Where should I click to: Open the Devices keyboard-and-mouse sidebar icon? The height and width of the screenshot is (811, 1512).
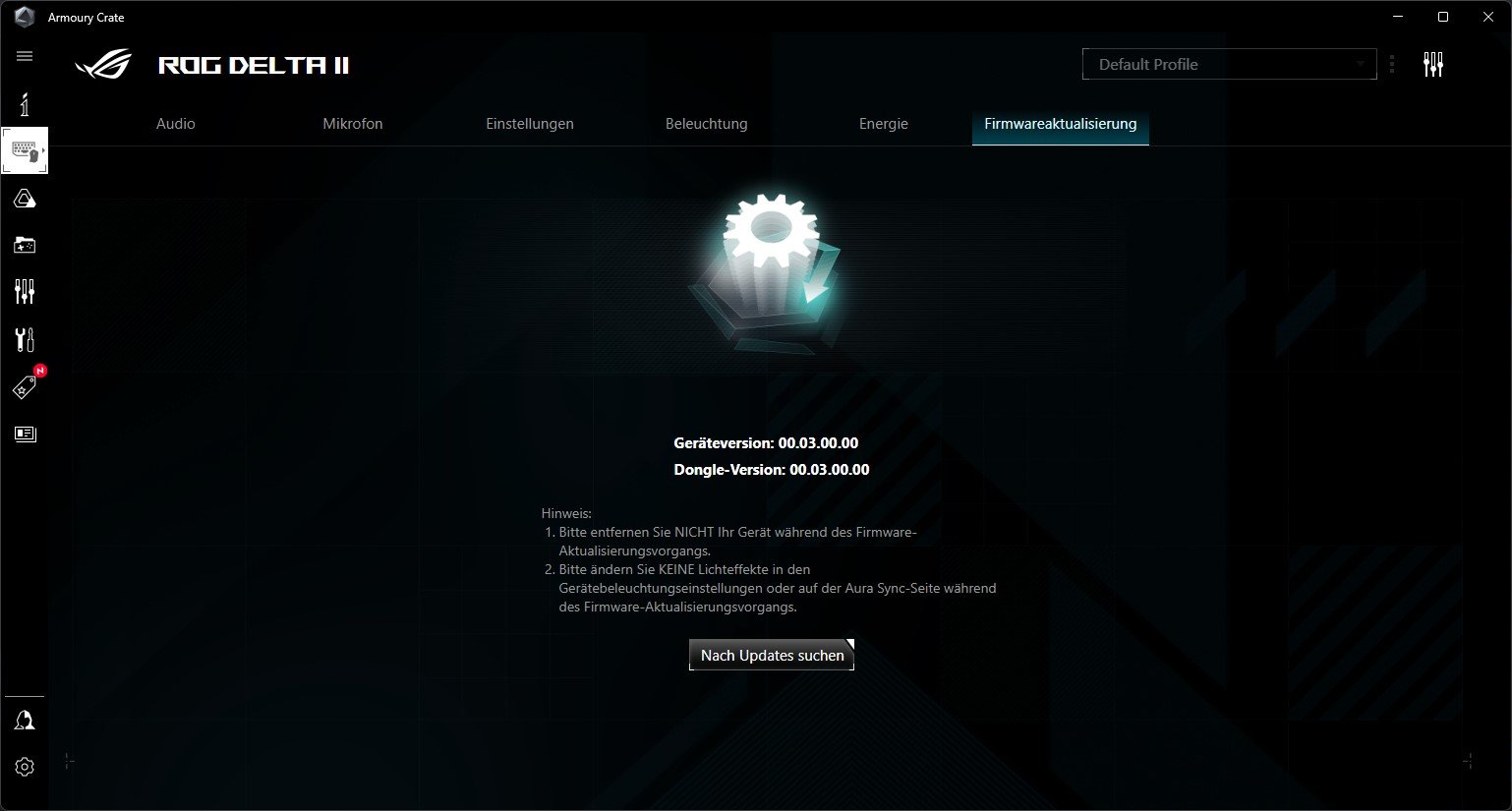(x=25, y=151)
